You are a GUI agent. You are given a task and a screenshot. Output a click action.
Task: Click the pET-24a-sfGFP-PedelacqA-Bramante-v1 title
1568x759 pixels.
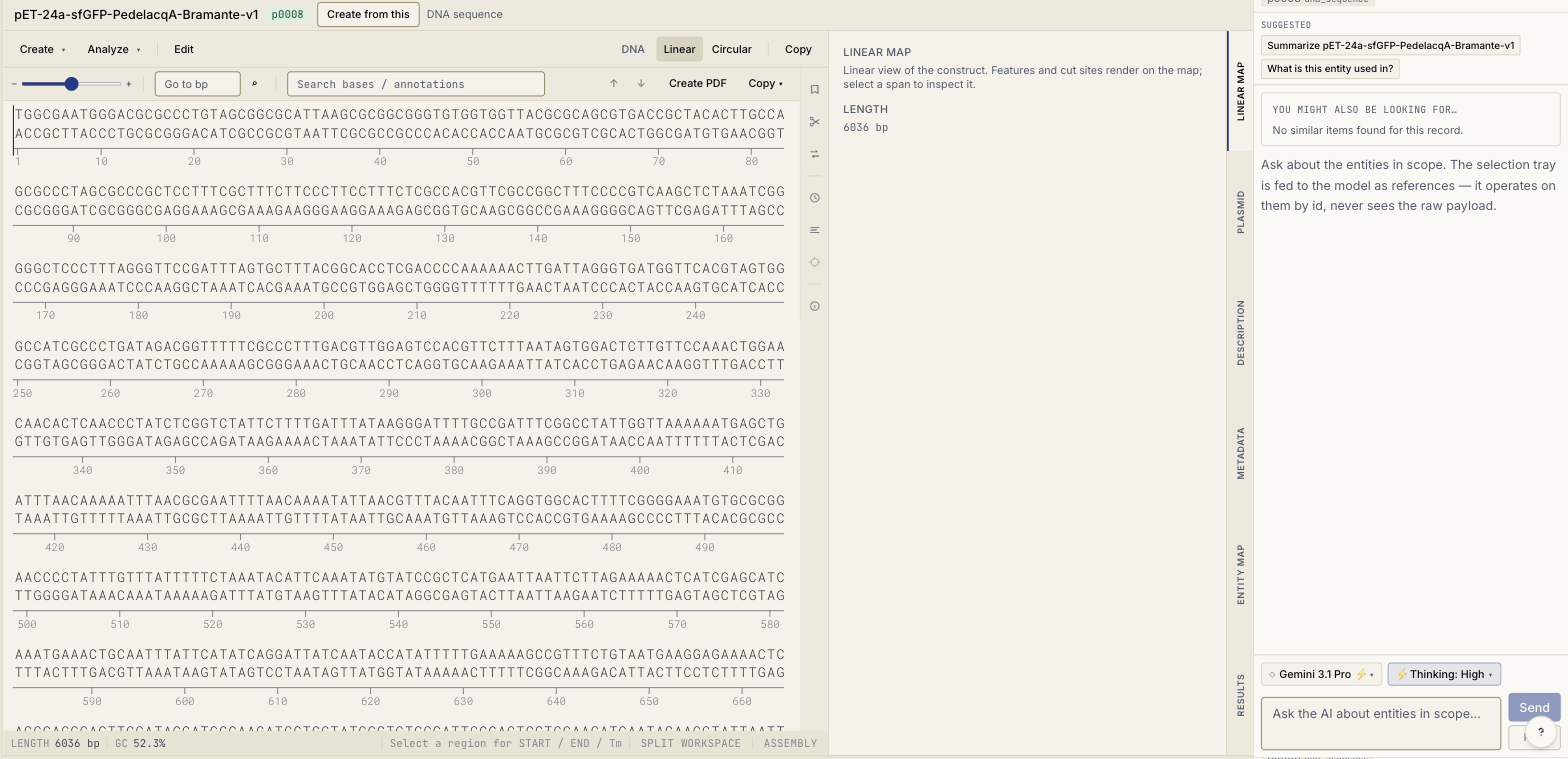click(x=136, y=15)
